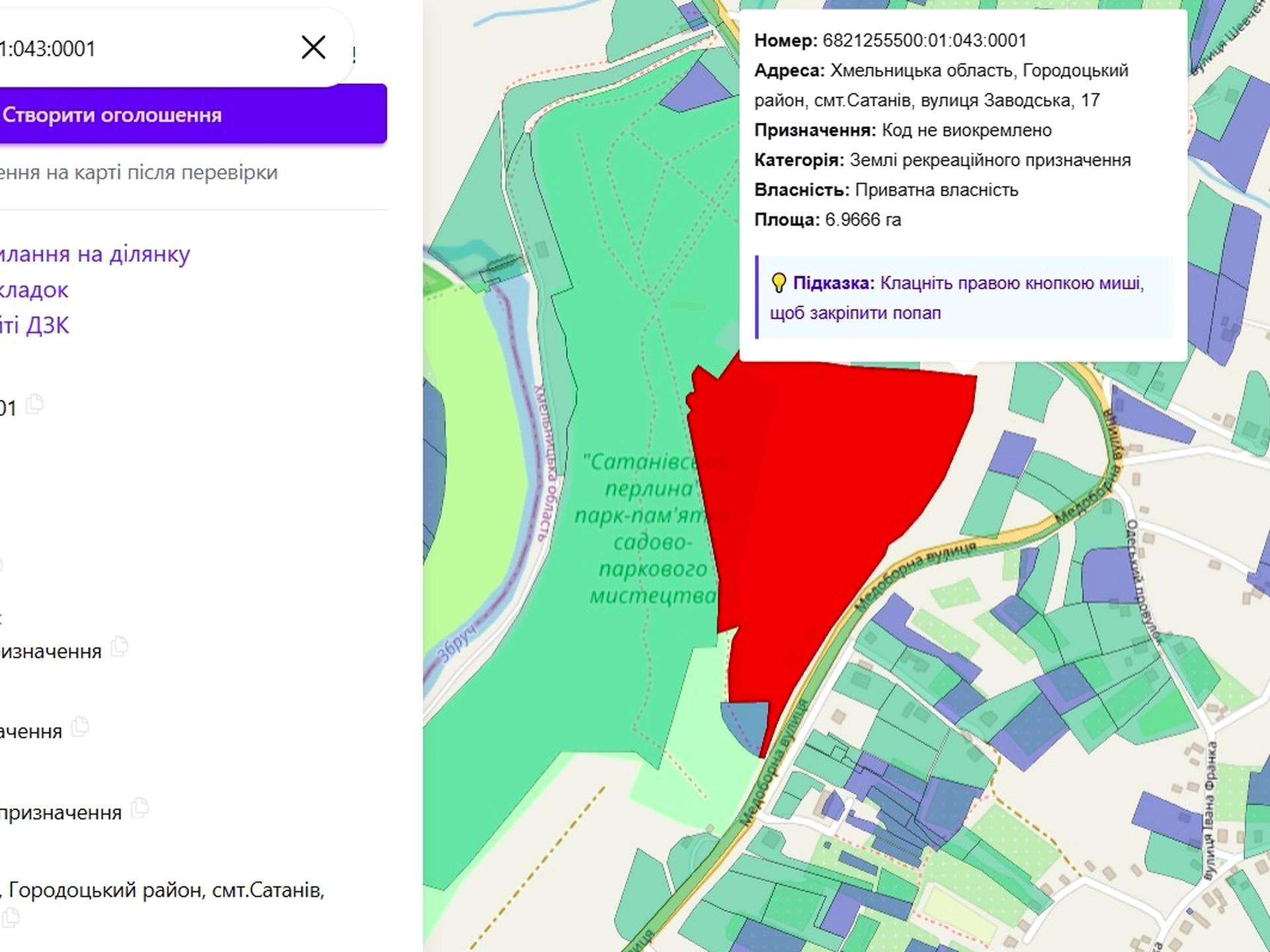Click the Номер line in parcel popup
The height and width of the screenshot is (952, 1270).
click(890, 41)
